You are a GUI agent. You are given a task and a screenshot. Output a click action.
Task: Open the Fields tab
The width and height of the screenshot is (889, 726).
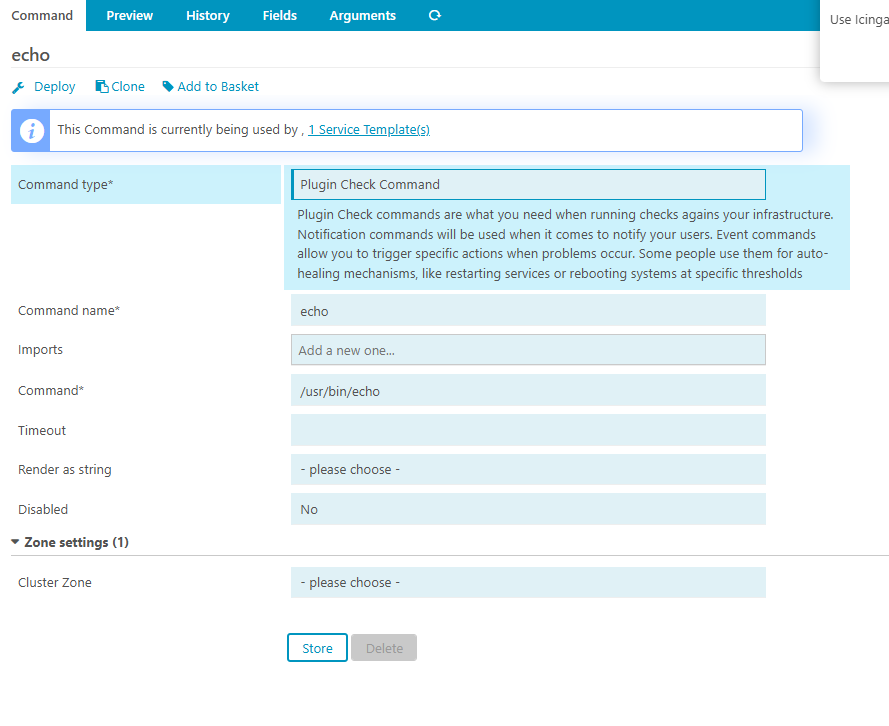click(x=280, y=15)
